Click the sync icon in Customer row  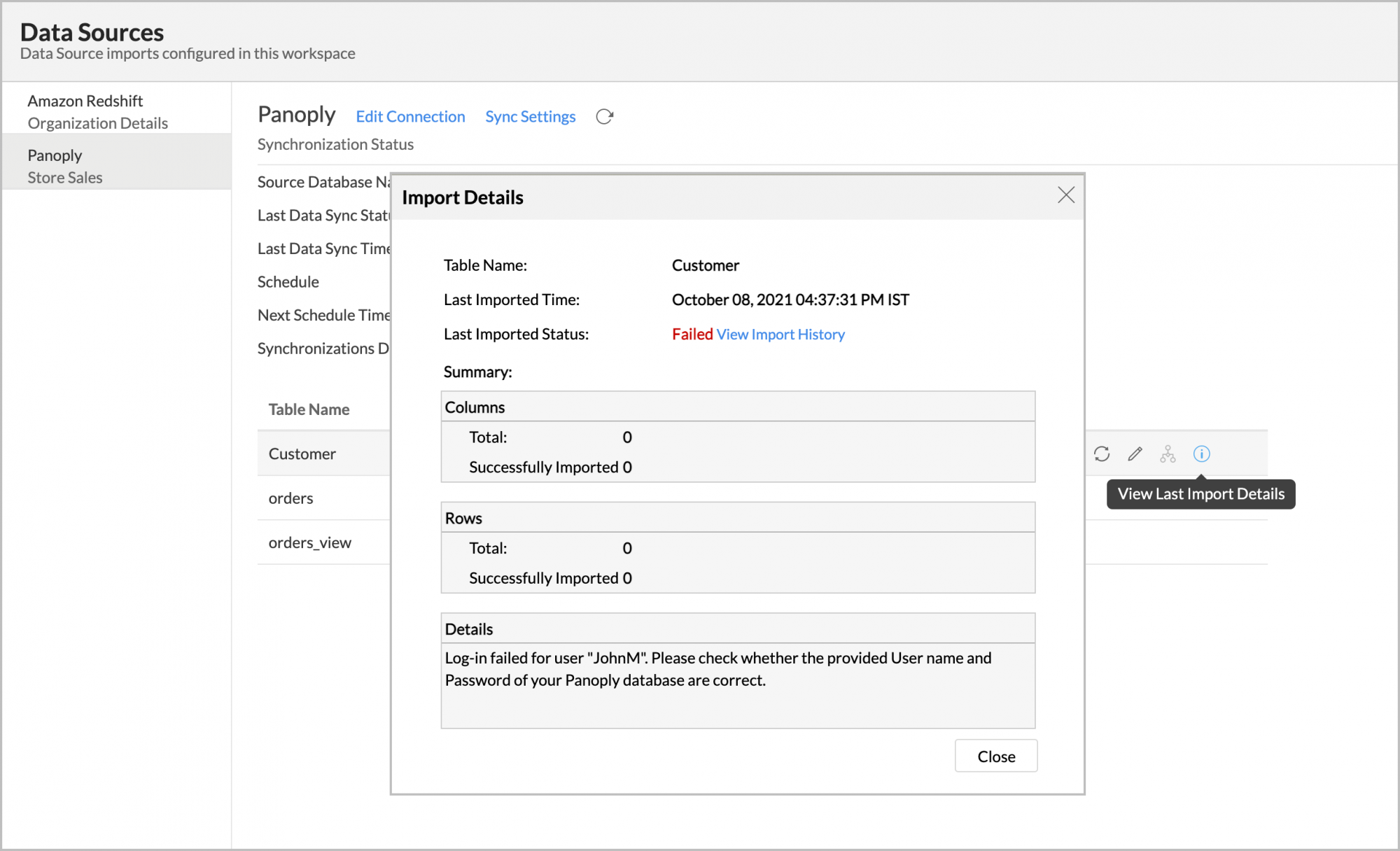point(1102,454)
